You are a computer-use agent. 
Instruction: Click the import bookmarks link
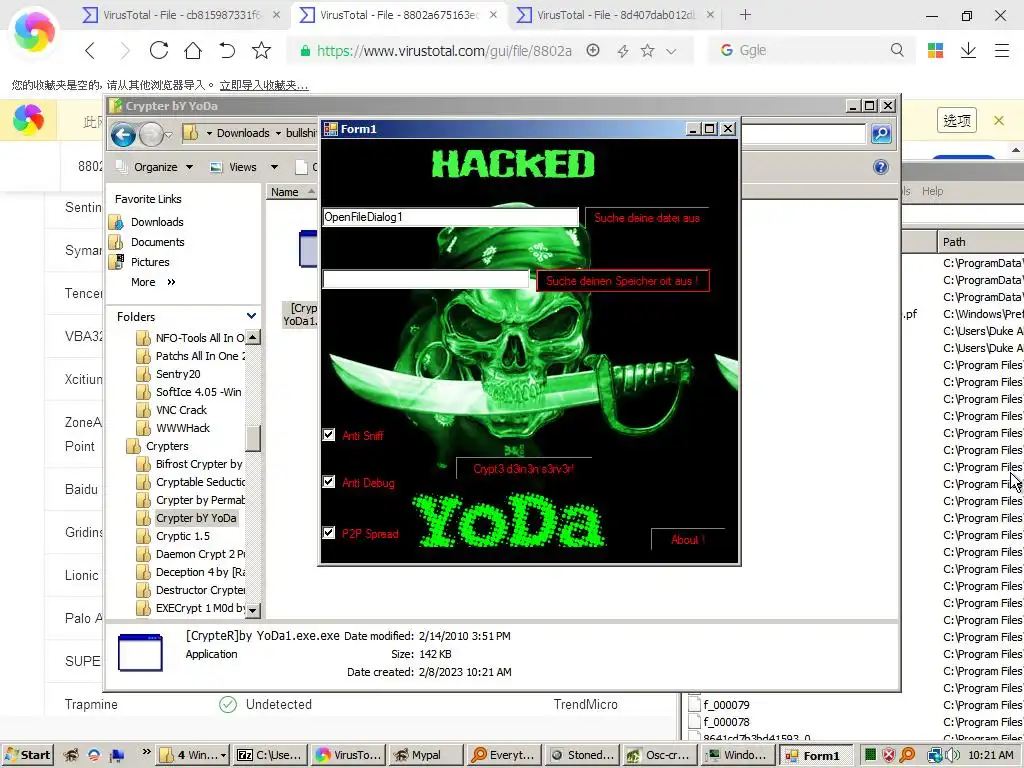(x=264, y=85)
